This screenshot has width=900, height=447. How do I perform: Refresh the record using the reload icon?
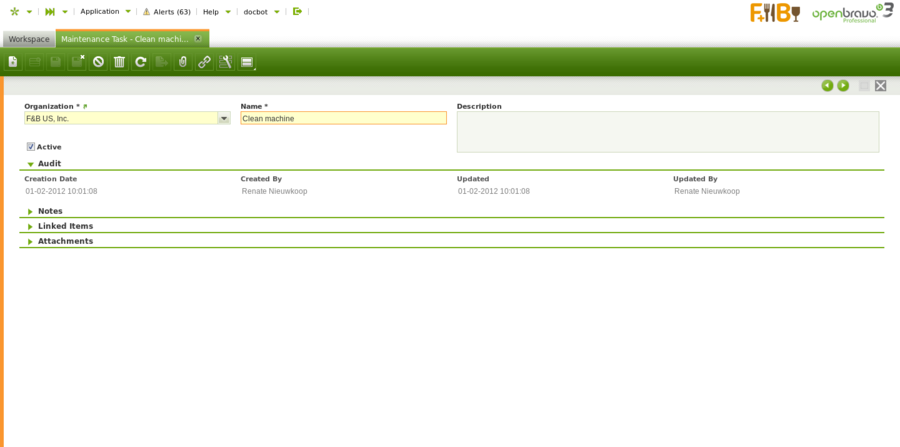(x=141, y=62)
